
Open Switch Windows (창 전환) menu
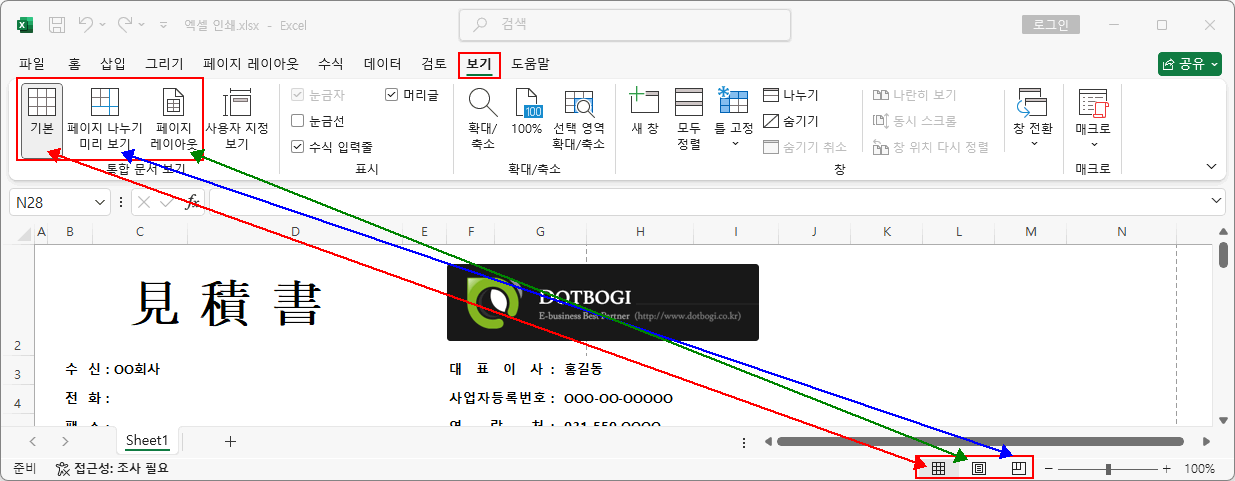pos(1033,119)
